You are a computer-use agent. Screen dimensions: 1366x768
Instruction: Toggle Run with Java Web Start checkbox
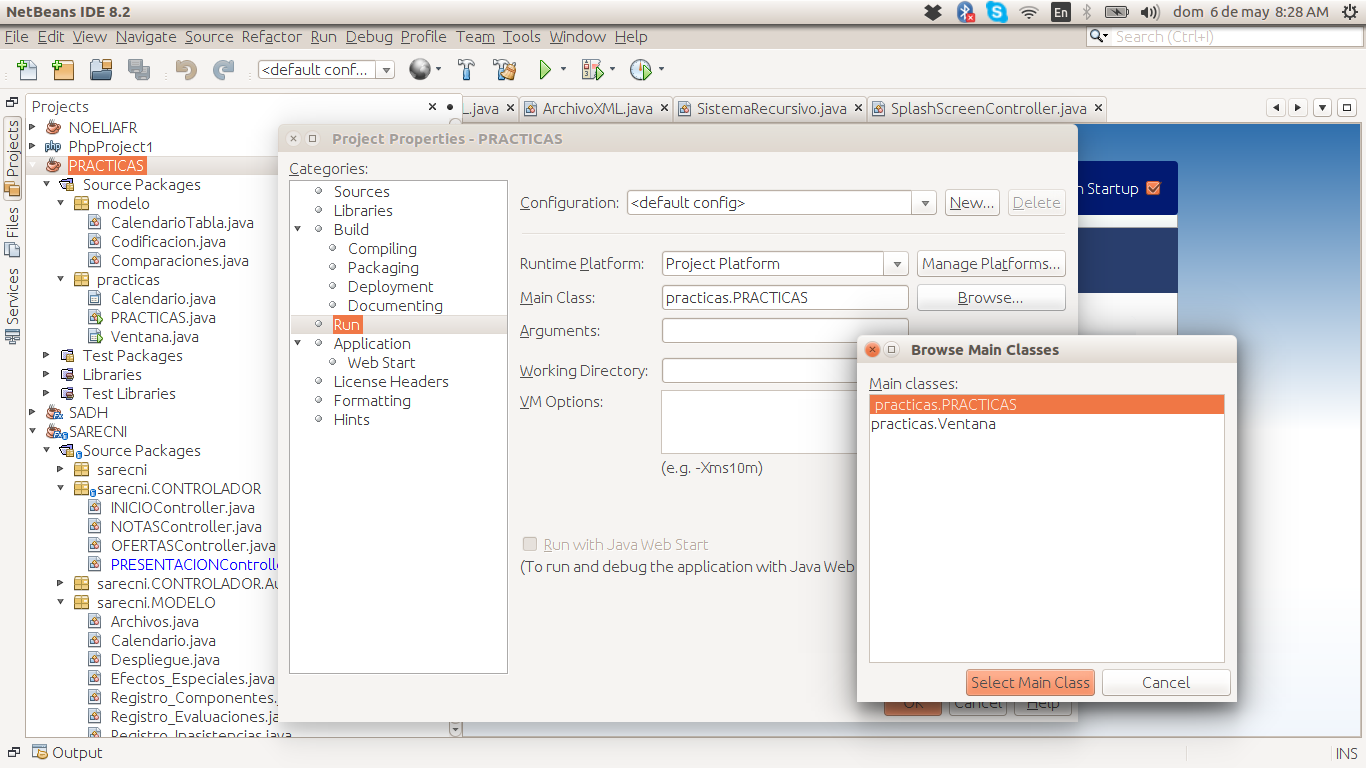[x=530, y=544]
